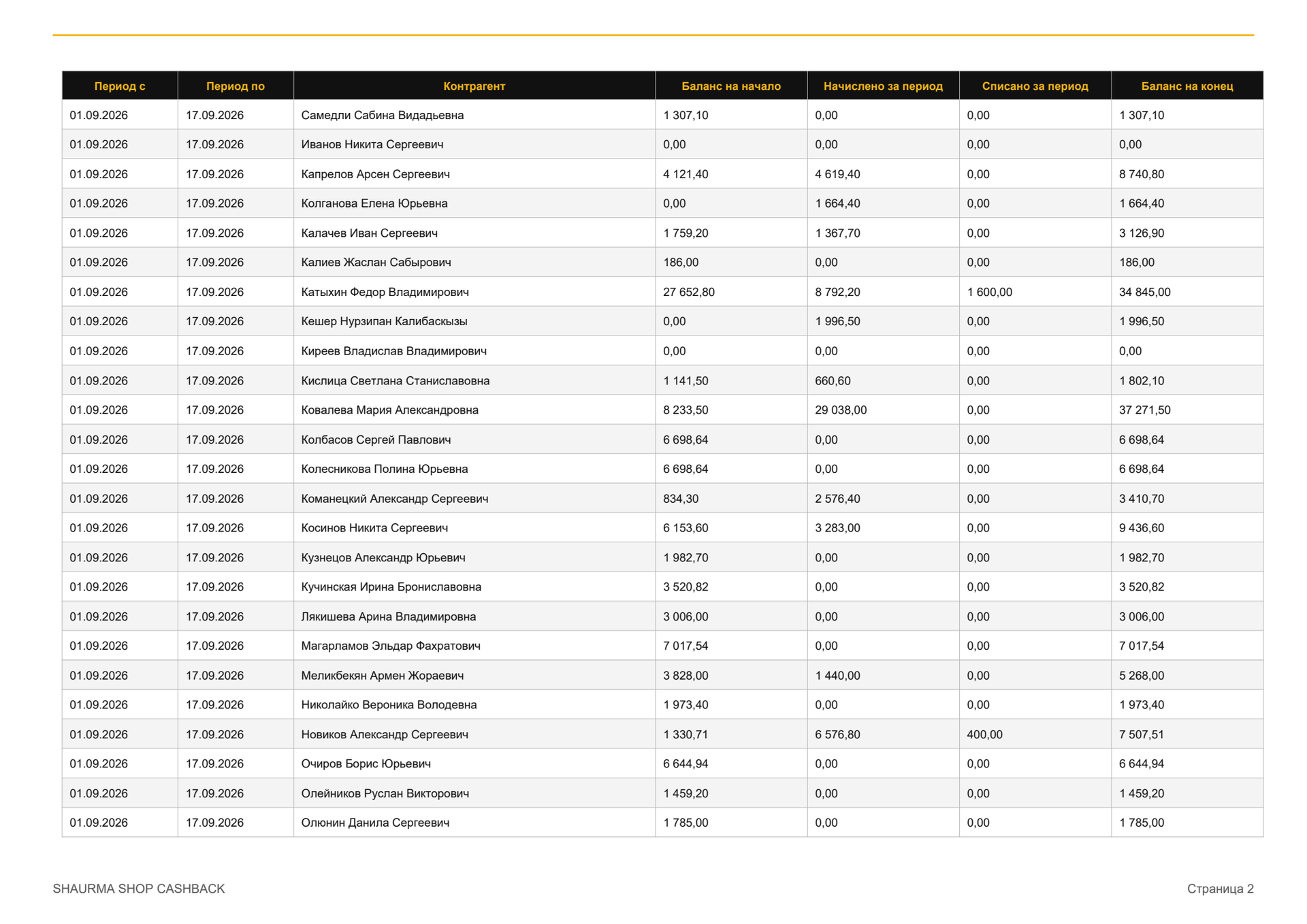Viewport: 1307px width, 924px height.
Task: Select the Меликбекян Армен Жораевич cell
Action: [x=474, y=675]
